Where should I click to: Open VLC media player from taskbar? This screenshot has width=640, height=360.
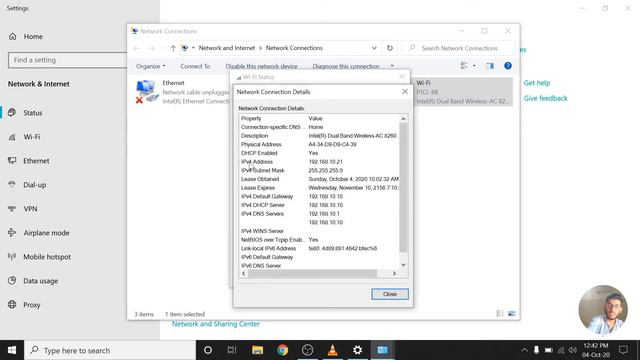click(333, 350)
